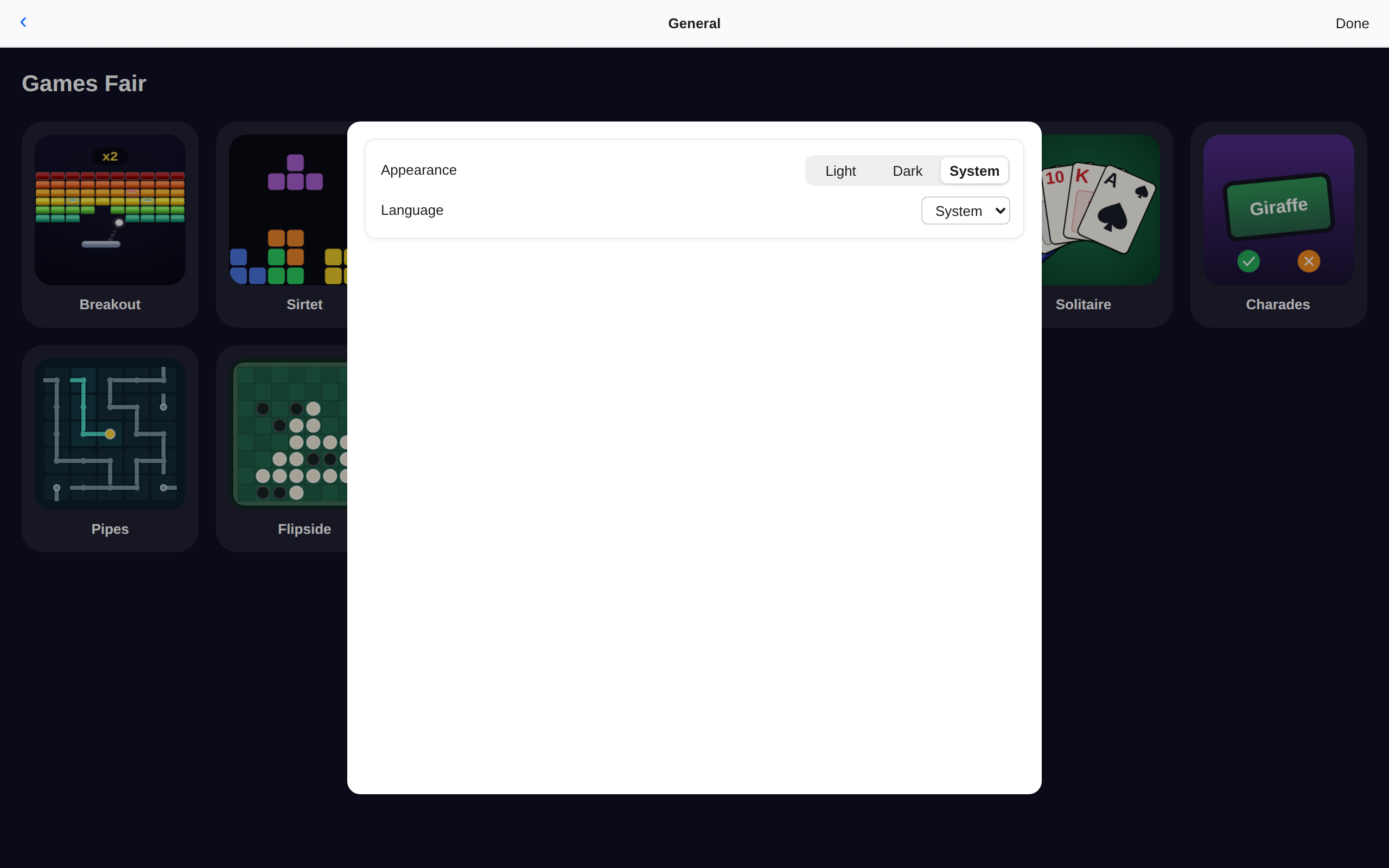This screenshot has width=1389, height=868.
Task: Tap Done to close settings
Action: pos(1352,23)
